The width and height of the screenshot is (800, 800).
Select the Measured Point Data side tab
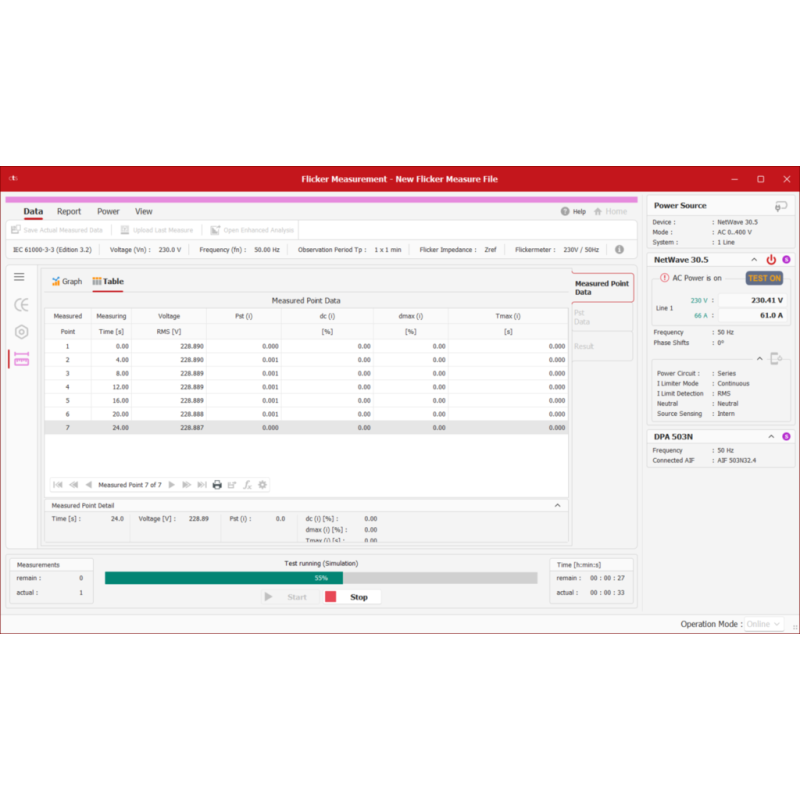pyautogui.click(x=602, y=289)
